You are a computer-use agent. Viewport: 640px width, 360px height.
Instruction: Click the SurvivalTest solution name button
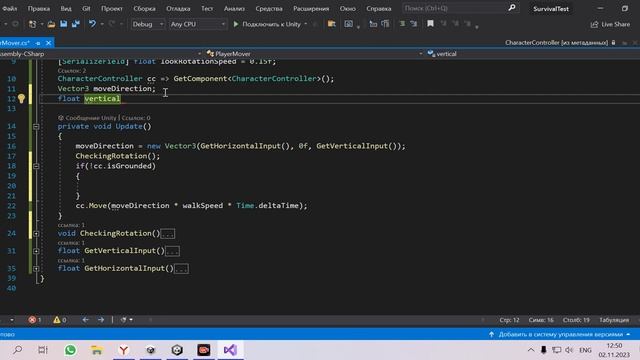coord(551,9)
